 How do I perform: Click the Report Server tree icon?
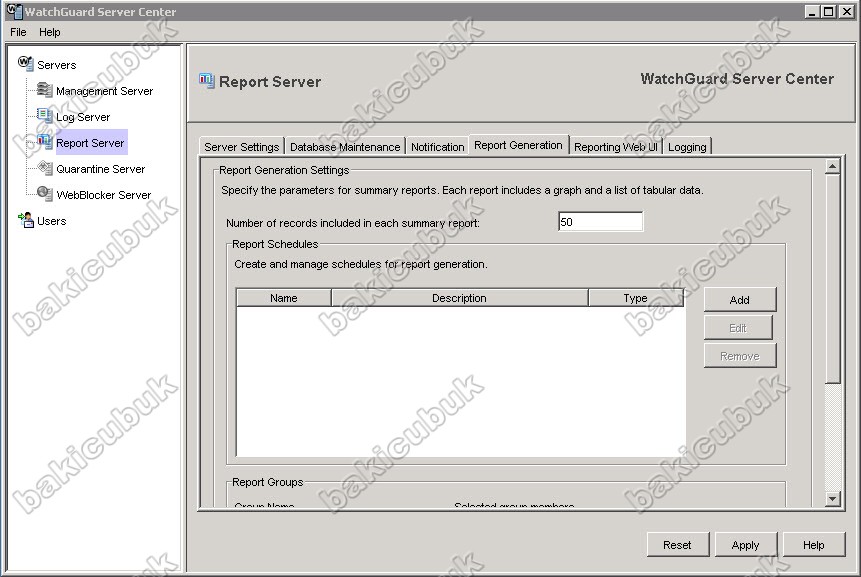[44, 142]
